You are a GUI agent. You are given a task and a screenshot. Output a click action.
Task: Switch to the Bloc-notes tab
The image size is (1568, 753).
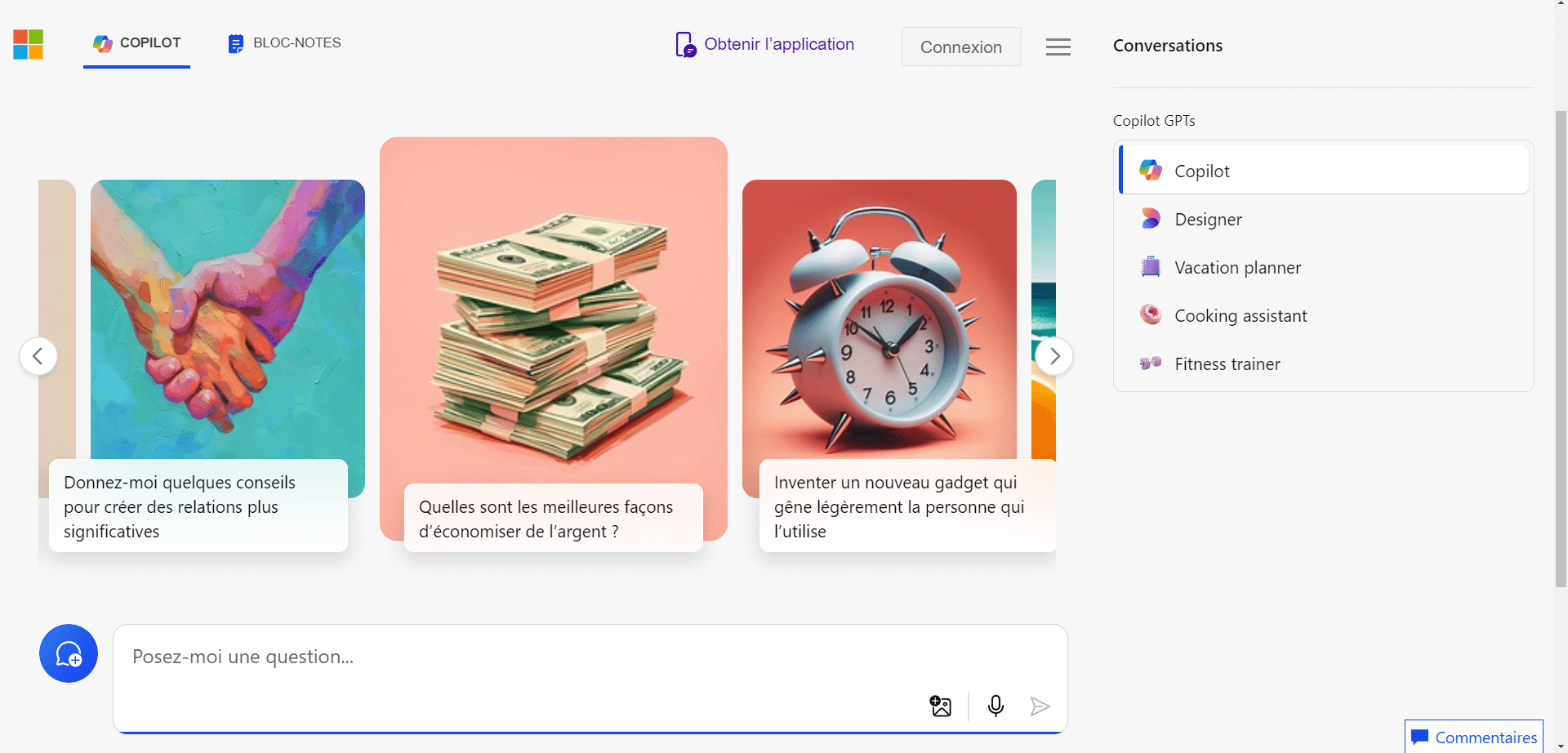tap(284, 43)
